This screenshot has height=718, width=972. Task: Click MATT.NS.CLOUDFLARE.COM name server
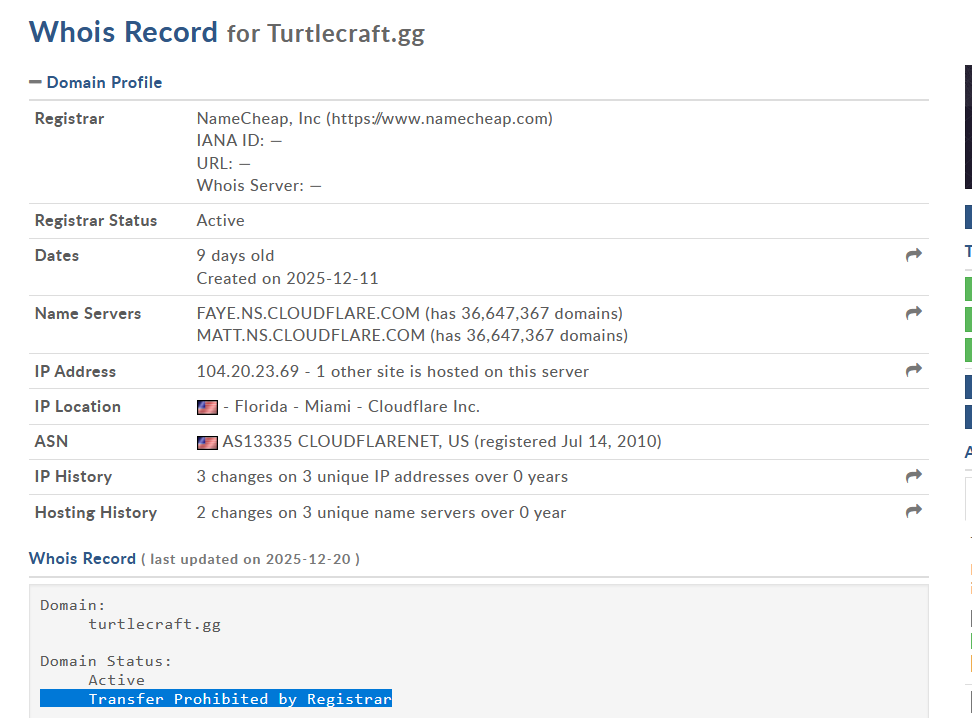311,335
